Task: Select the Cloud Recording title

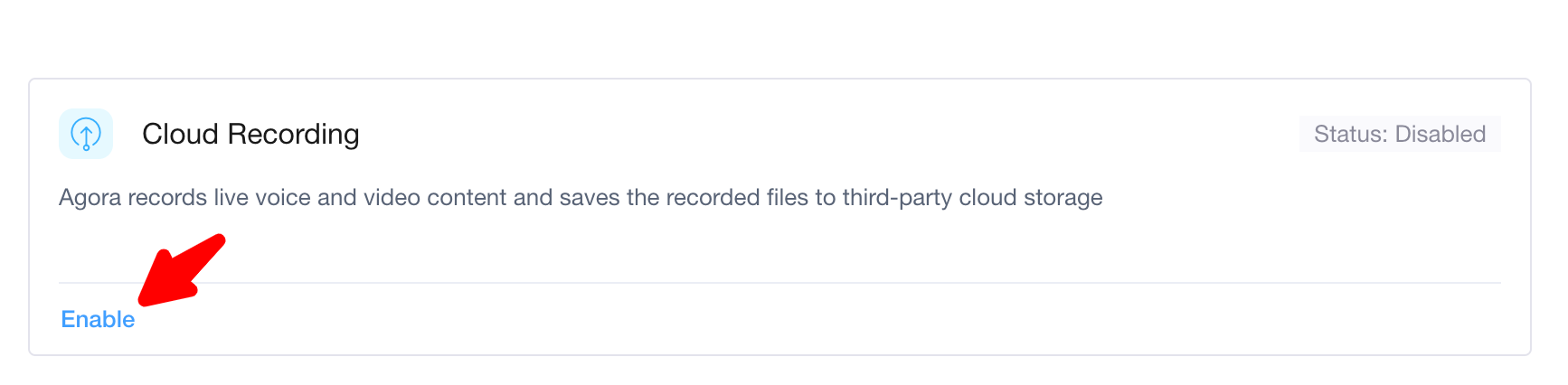Action: point(250,134)
